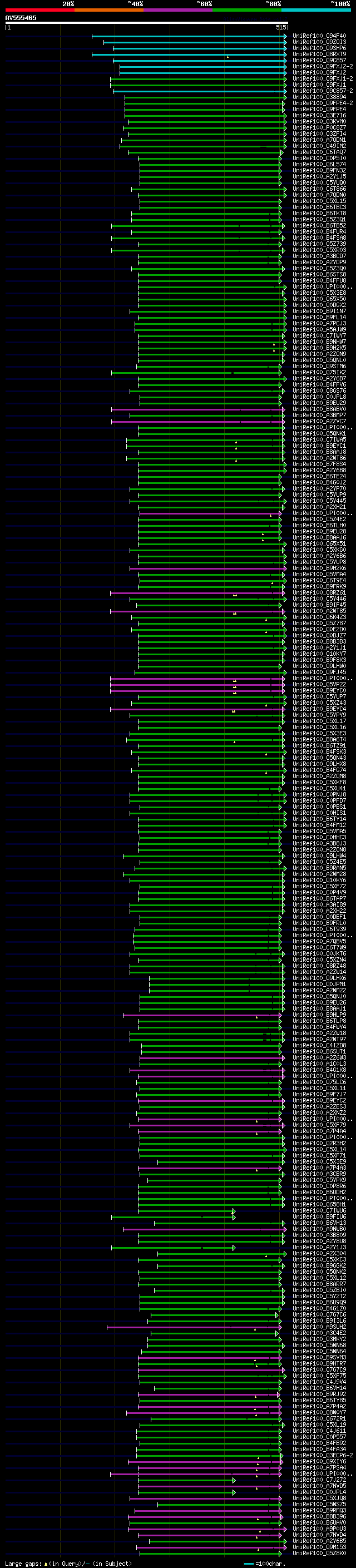Click hit label UniRef100_B9SVM3
356x1568 pixels.
coord(319,1357)
